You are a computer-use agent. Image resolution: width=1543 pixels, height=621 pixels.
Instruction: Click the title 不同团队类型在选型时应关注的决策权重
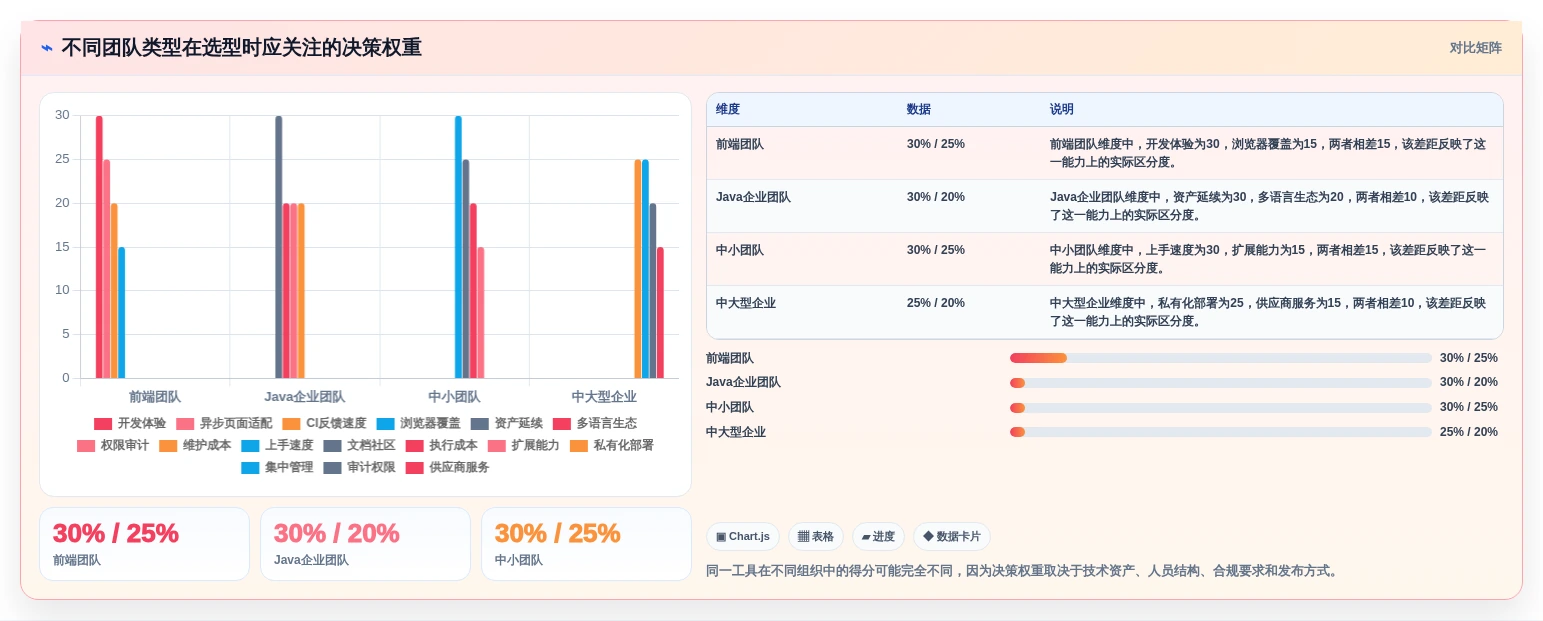241,47
